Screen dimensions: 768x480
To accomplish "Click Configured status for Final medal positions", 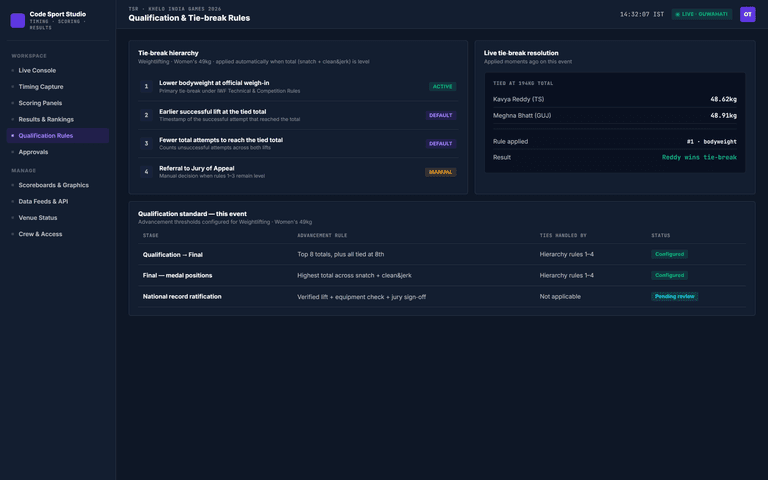I will click(x=669, y=275).
